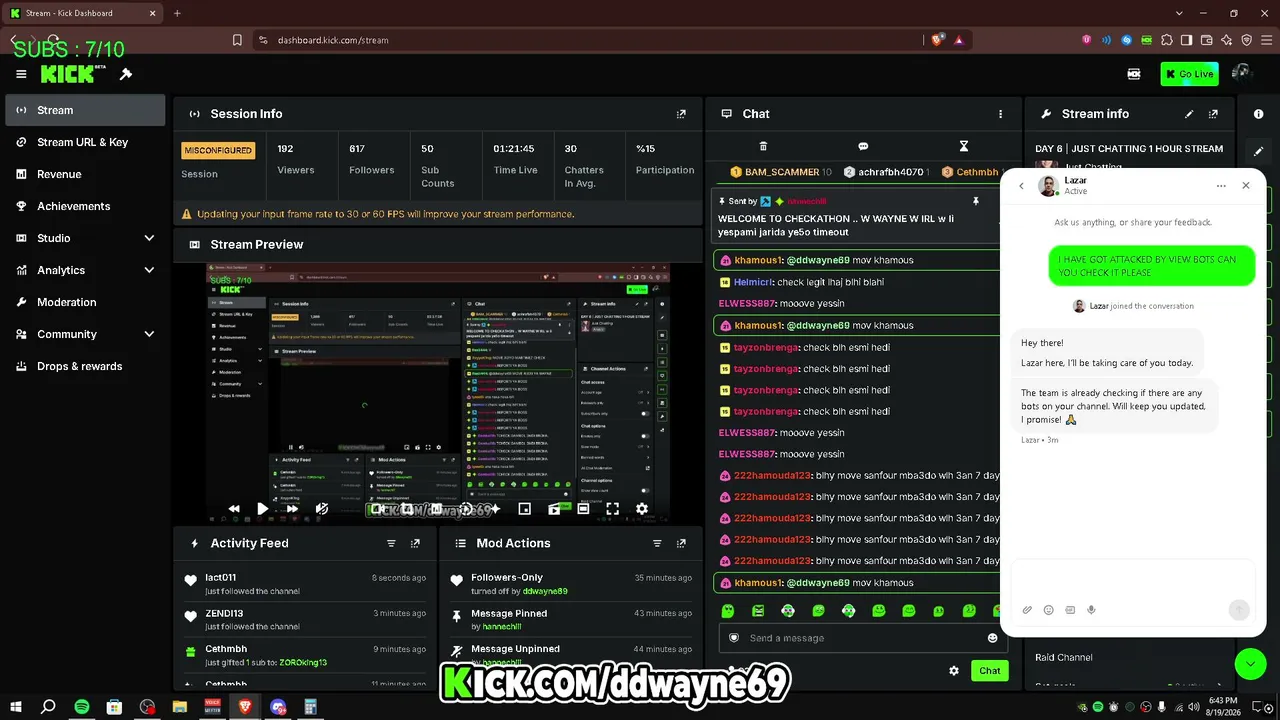Open ddwayne69 link in Mod Actions
Viewport: 1280px width, 720px height.
545,591
